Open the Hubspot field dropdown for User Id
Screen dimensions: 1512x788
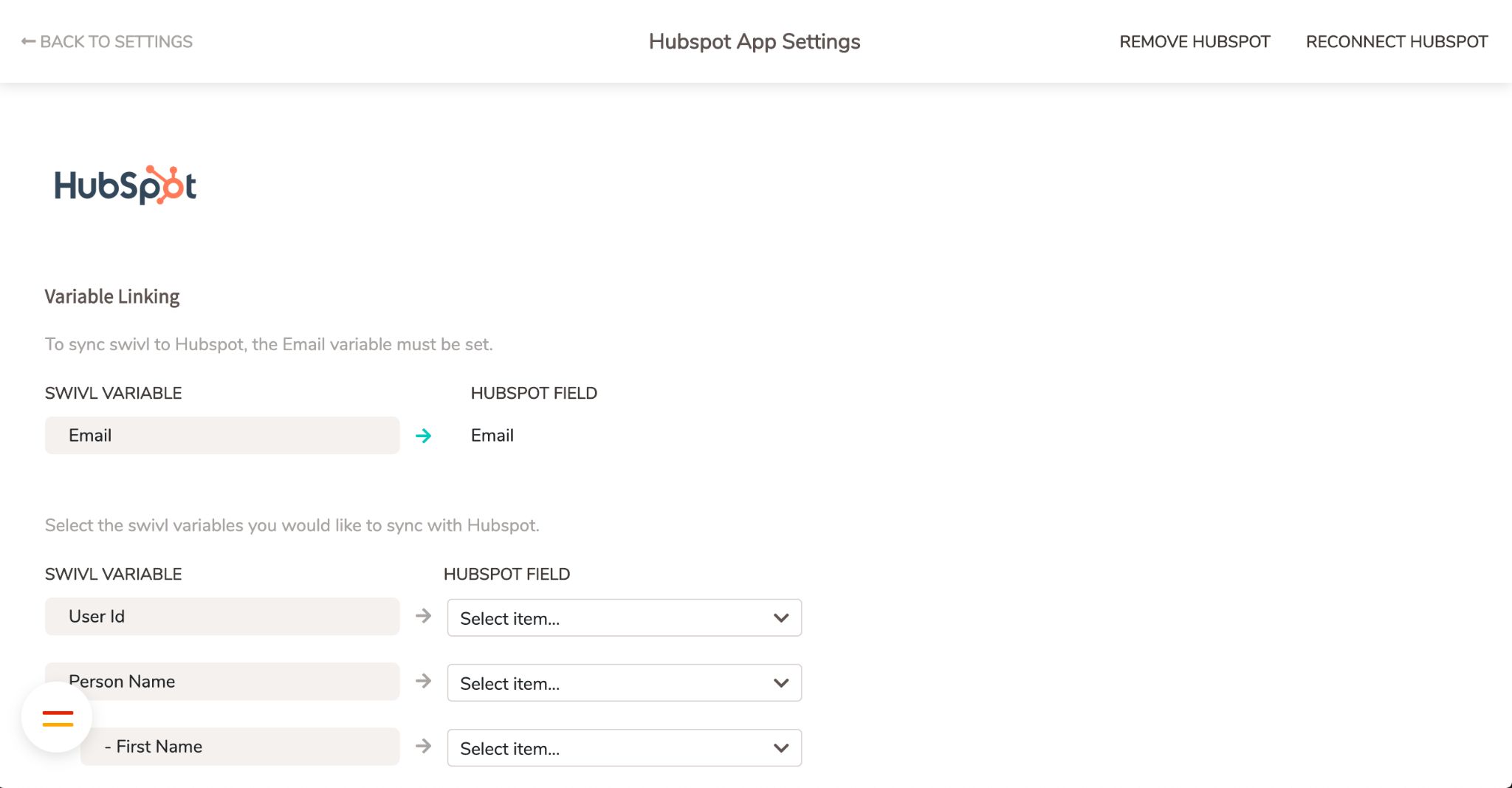pyautogui.click(x=624, y=617)
